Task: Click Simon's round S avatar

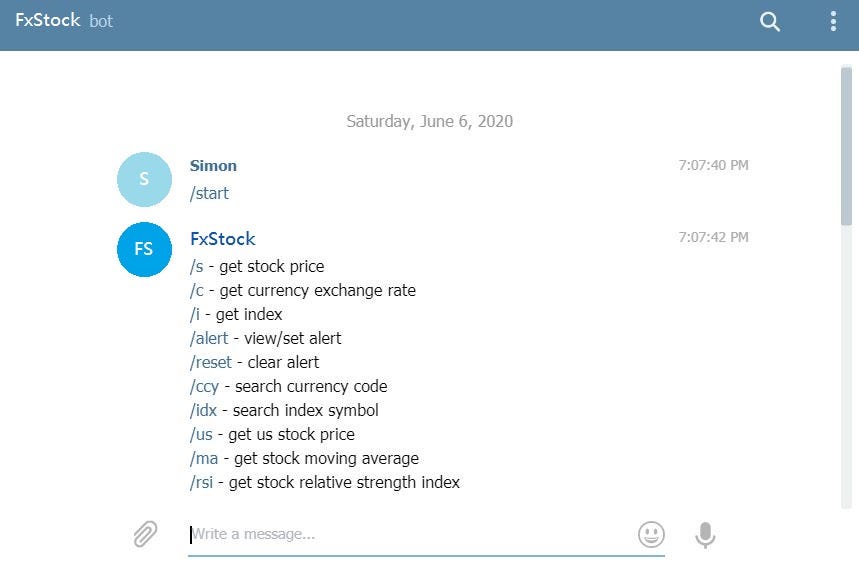Action: (144, 179)
